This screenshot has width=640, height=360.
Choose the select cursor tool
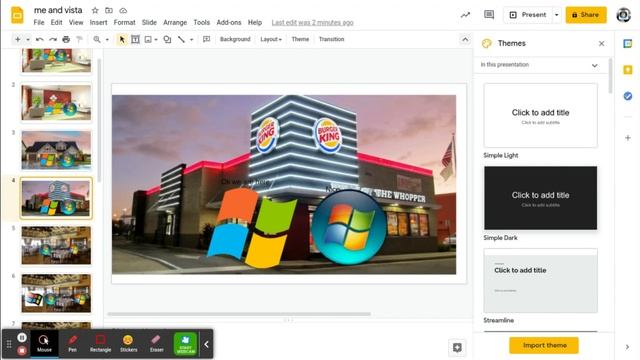click(122, 39)
